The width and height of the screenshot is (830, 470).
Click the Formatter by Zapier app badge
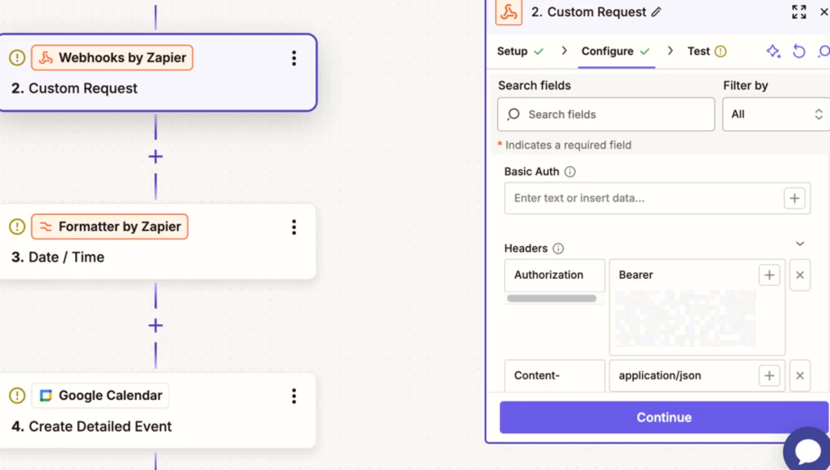(x=110, y=227)
